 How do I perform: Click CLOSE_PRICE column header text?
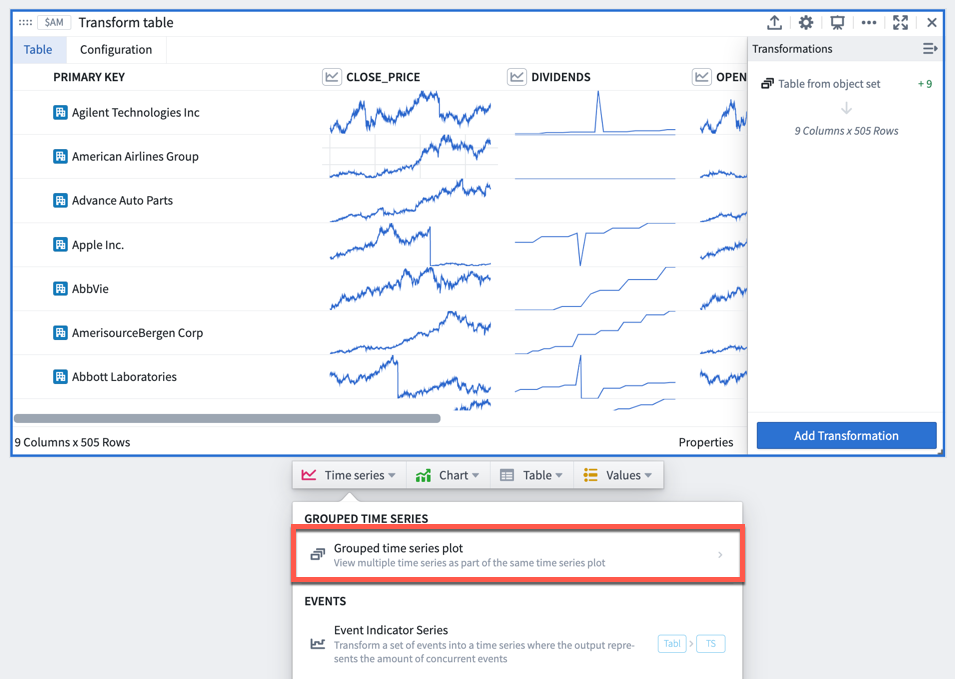383,77
